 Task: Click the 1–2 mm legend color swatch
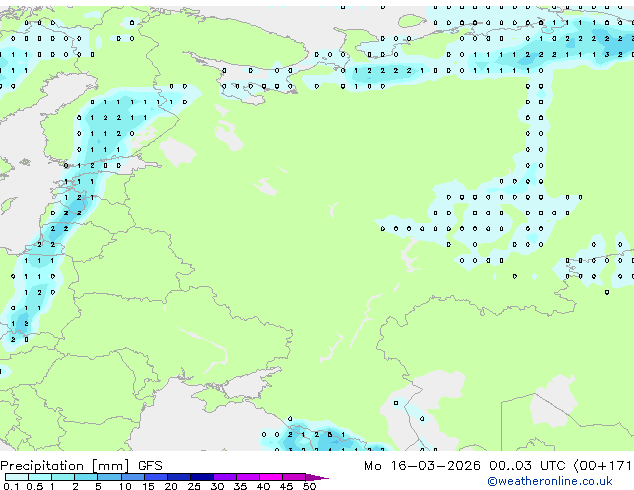coord(63,477)
